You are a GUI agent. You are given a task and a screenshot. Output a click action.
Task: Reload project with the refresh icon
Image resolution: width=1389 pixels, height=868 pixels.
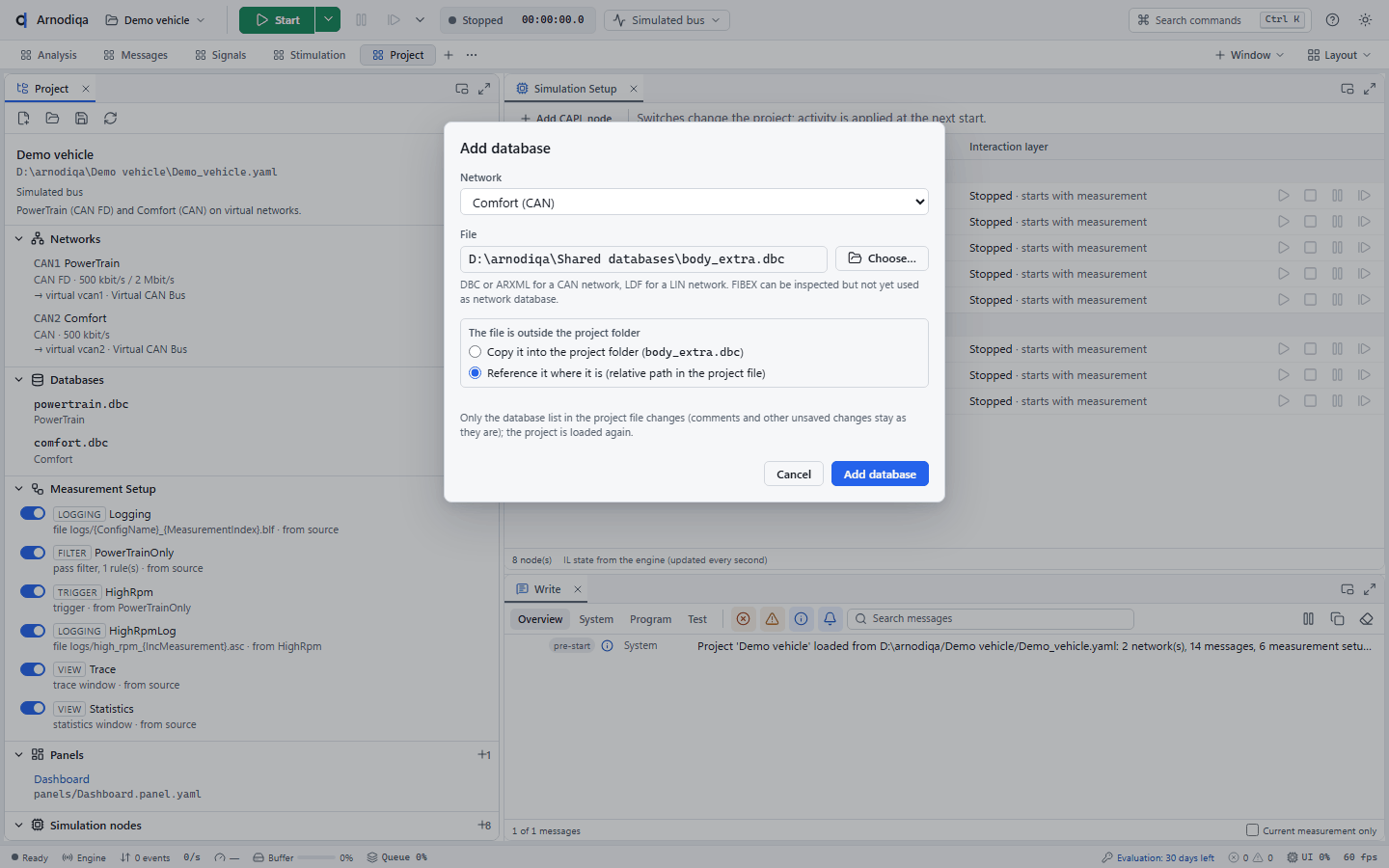111,119
